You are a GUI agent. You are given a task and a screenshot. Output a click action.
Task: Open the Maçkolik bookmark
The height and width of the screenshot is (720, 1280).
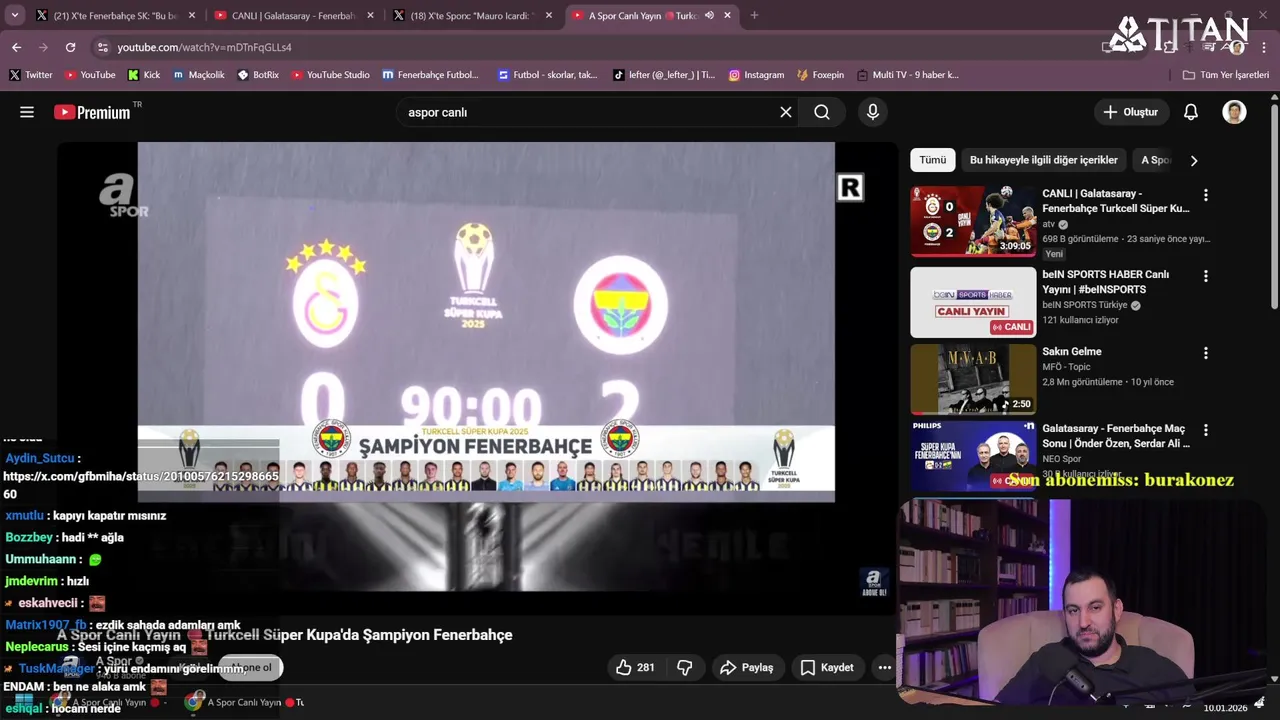(x=199, y=75)
